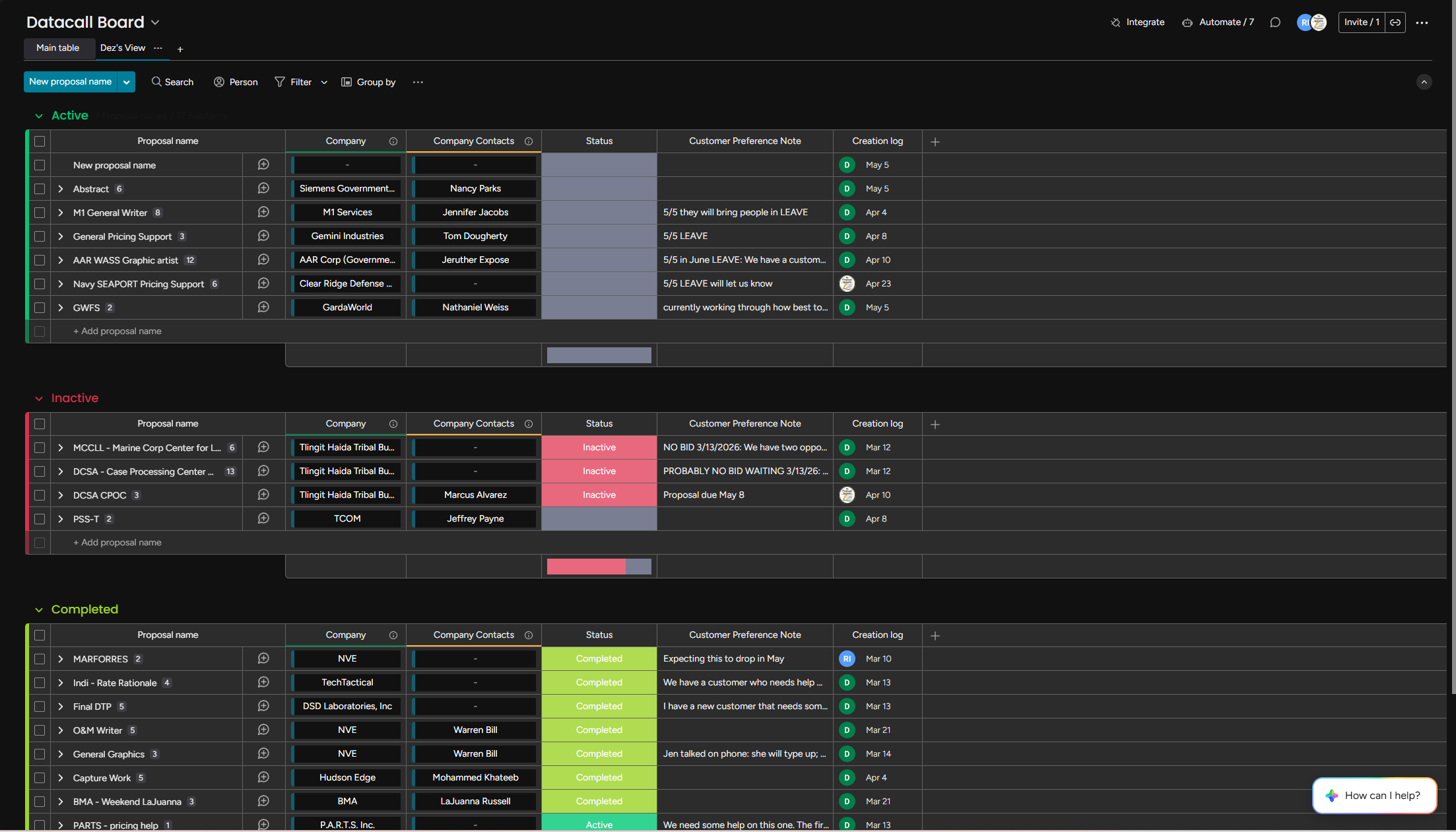Expand subitems of Indi - Rate Rationale
Image resolution: width=1456 pixels, height=832 pixels.
tap(61, 683)
